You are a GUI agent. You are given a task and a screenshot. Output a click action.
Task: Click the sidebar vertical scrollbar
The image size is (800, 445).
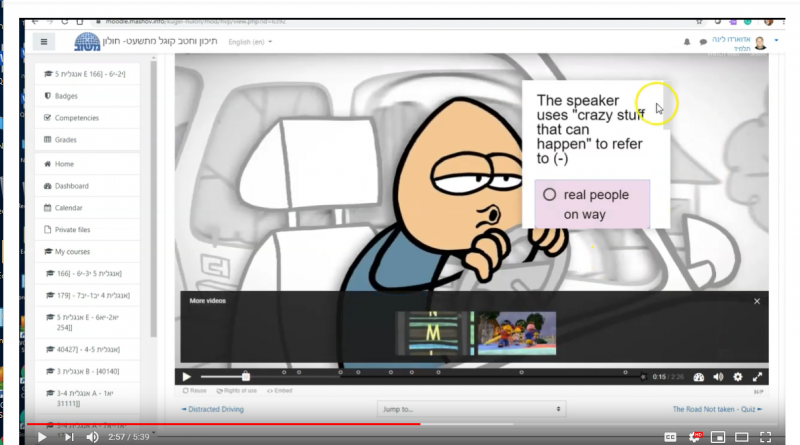153,199
